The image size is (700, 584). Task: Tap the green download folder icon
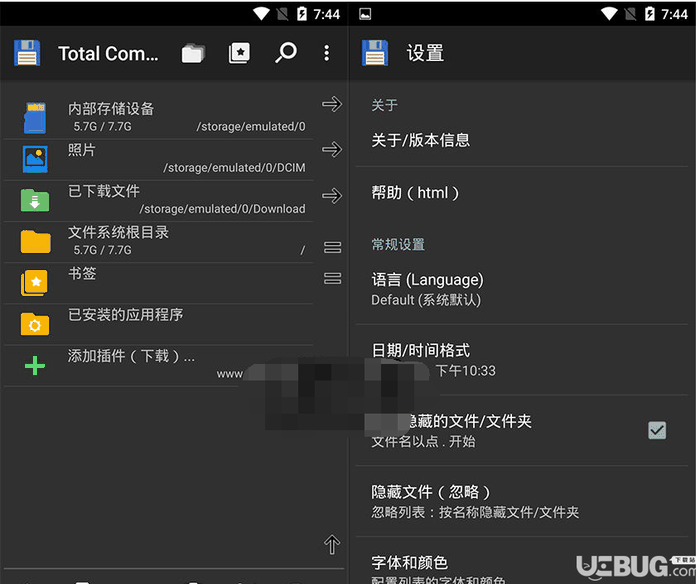click(x=35, y=200)
